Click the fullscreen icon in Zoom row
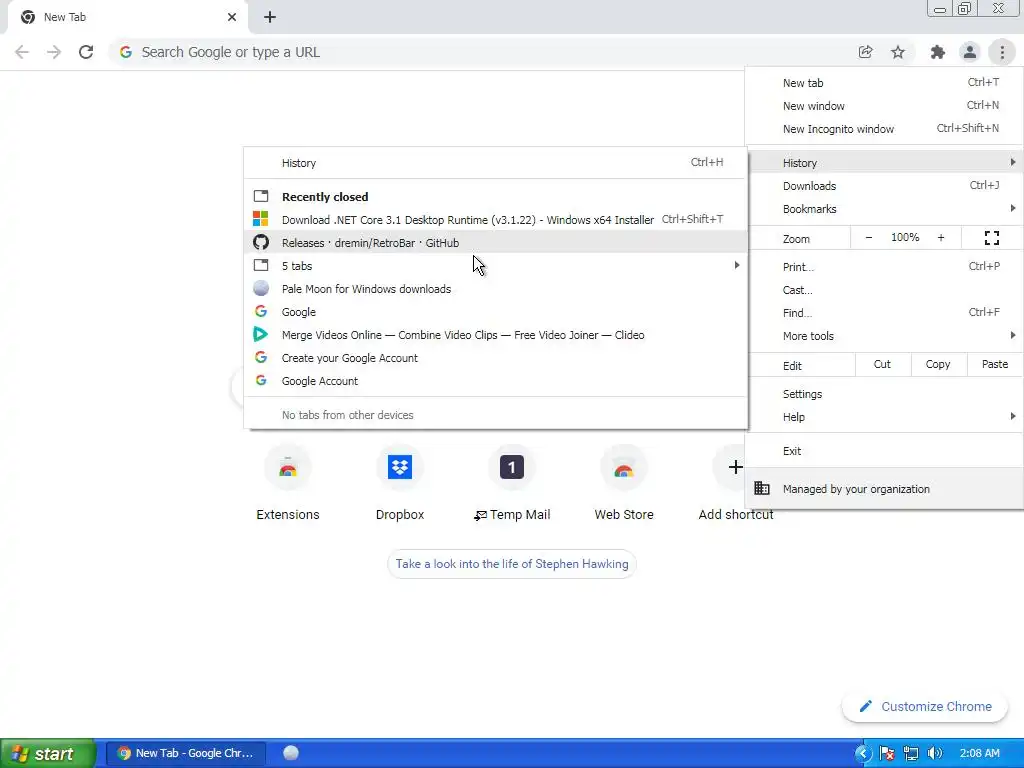The height and width of the screenshot is (768, 1024). tap(991, 238)
